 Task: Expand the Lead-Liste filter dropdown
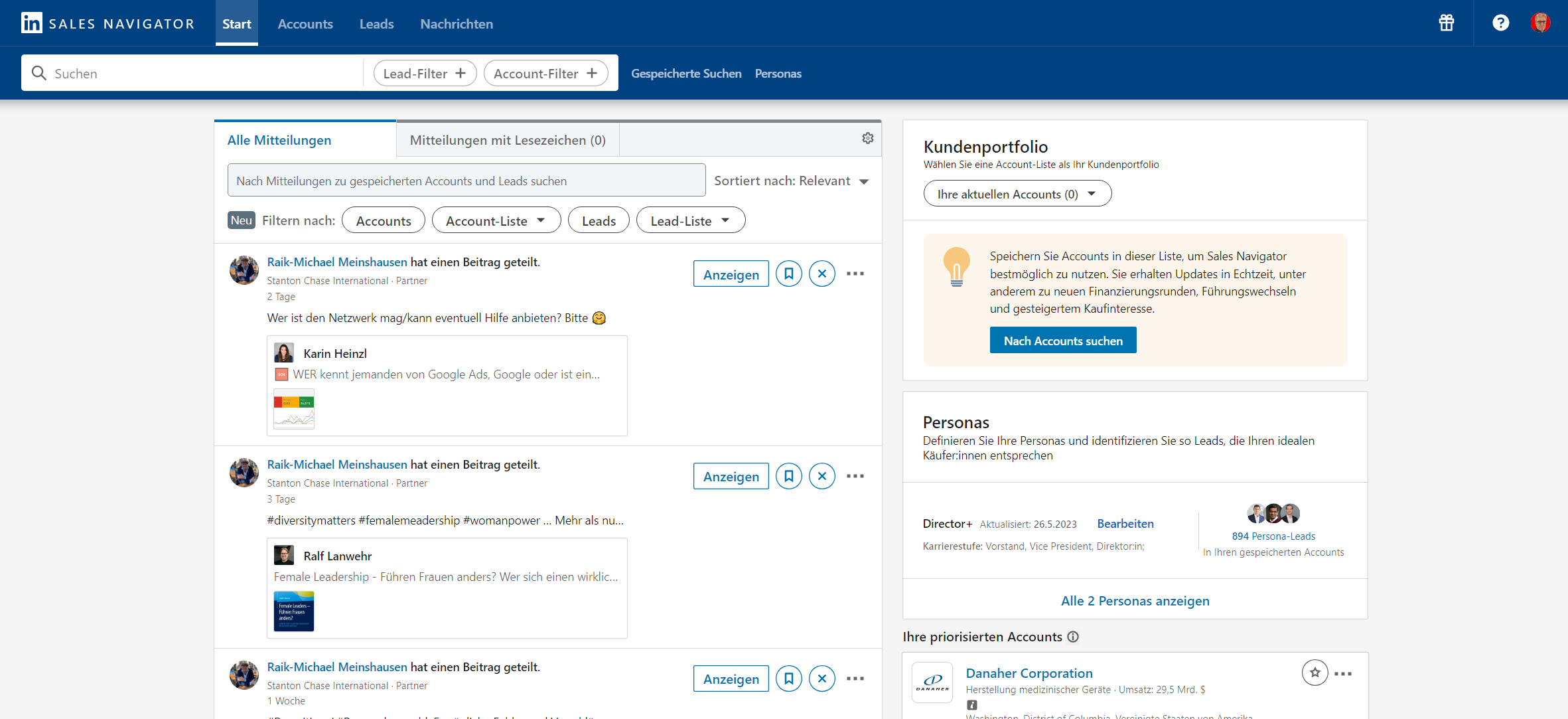click(x=691, y=220)
